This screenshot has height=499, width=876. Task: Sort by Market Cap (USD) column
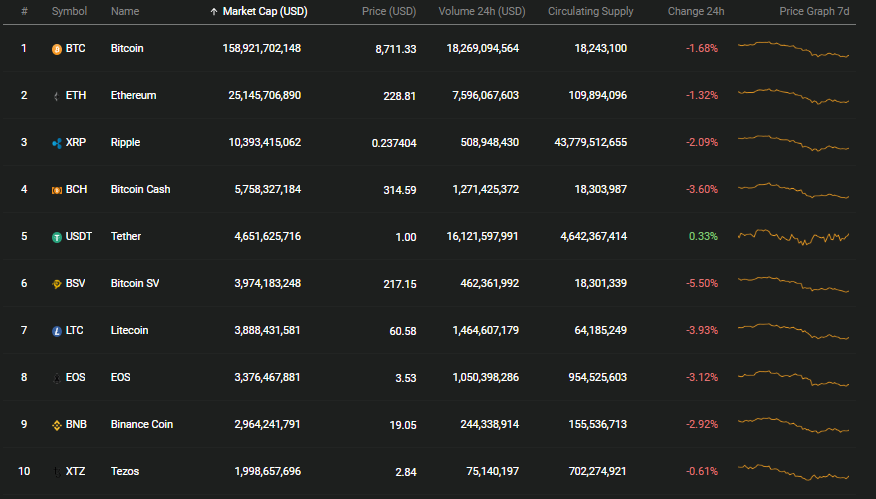coord(265,11)
